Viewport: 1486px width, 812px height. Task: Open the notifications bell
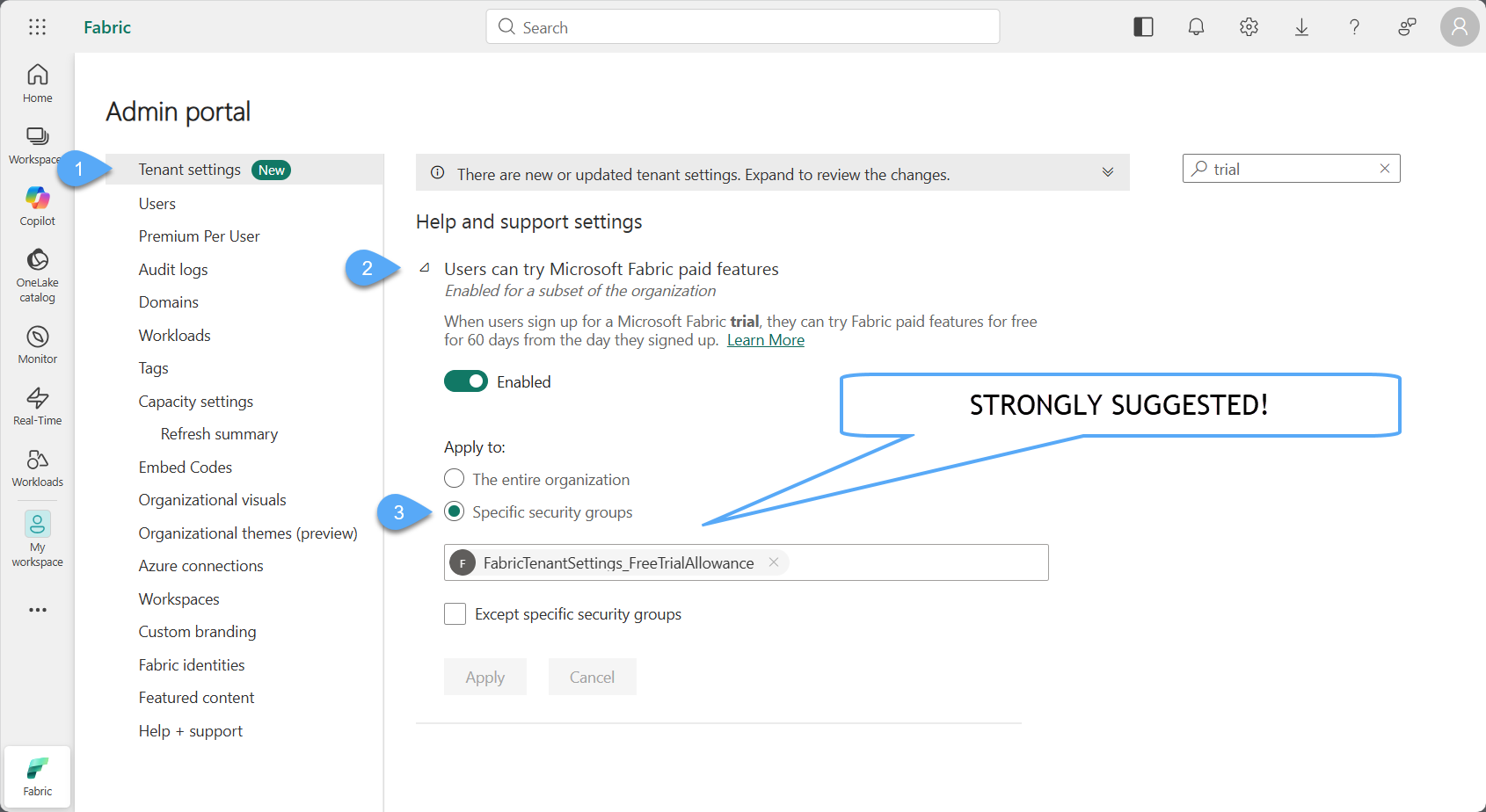click(1196, 27)
